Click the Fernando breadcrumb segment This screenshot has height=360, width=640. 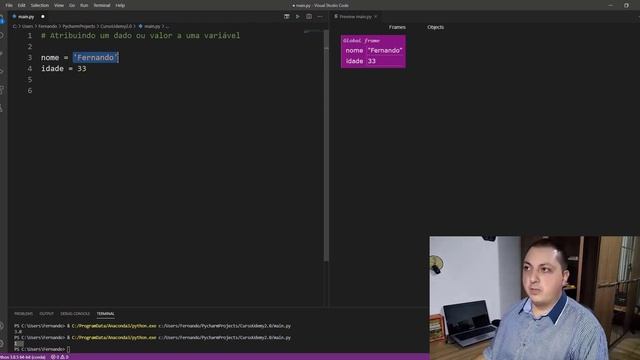(x=47, y=26)
